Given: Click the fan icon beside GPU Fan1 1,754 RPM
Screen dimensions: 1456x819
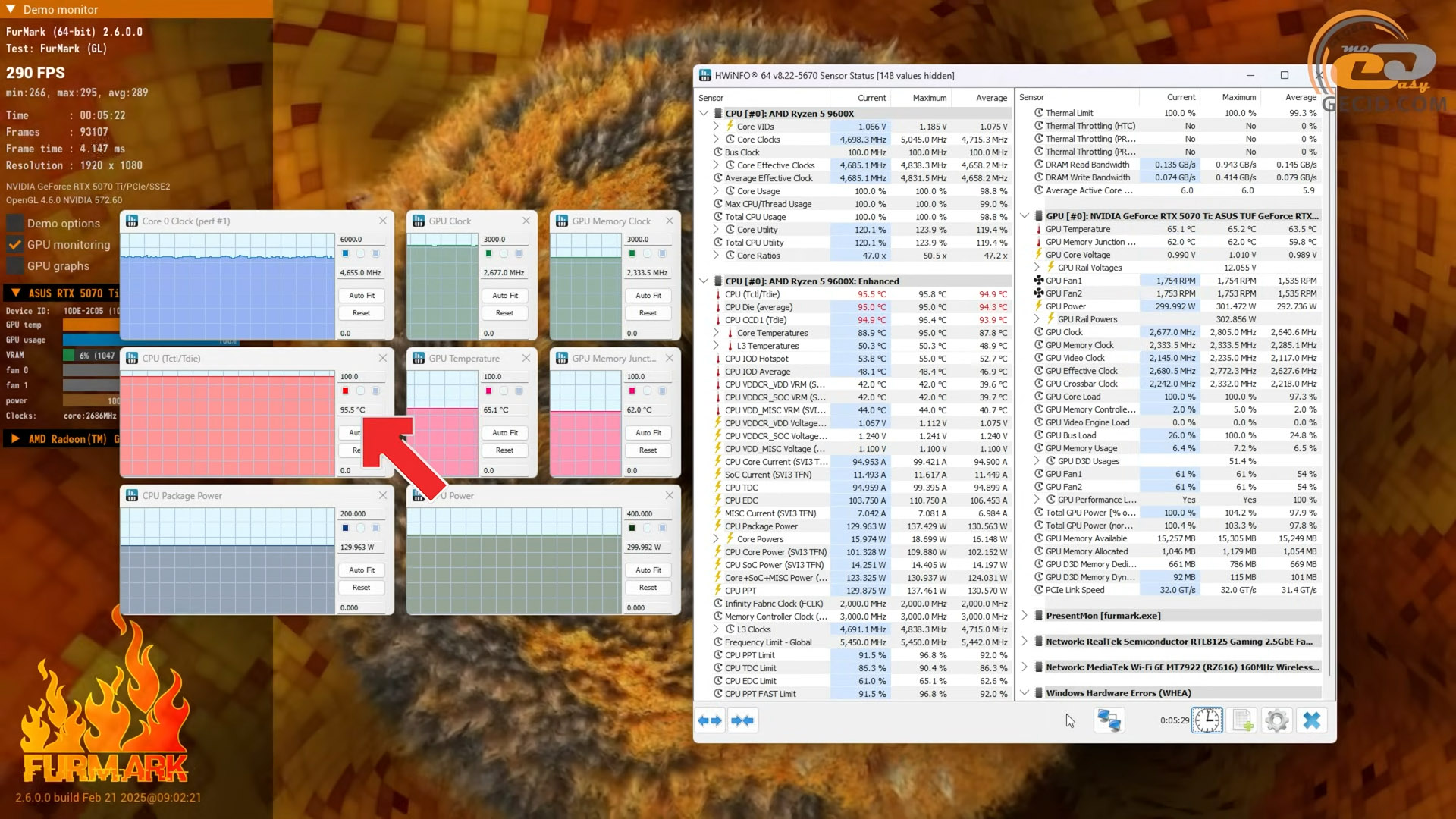Looking at the screenshot, I should [1039, 281].
